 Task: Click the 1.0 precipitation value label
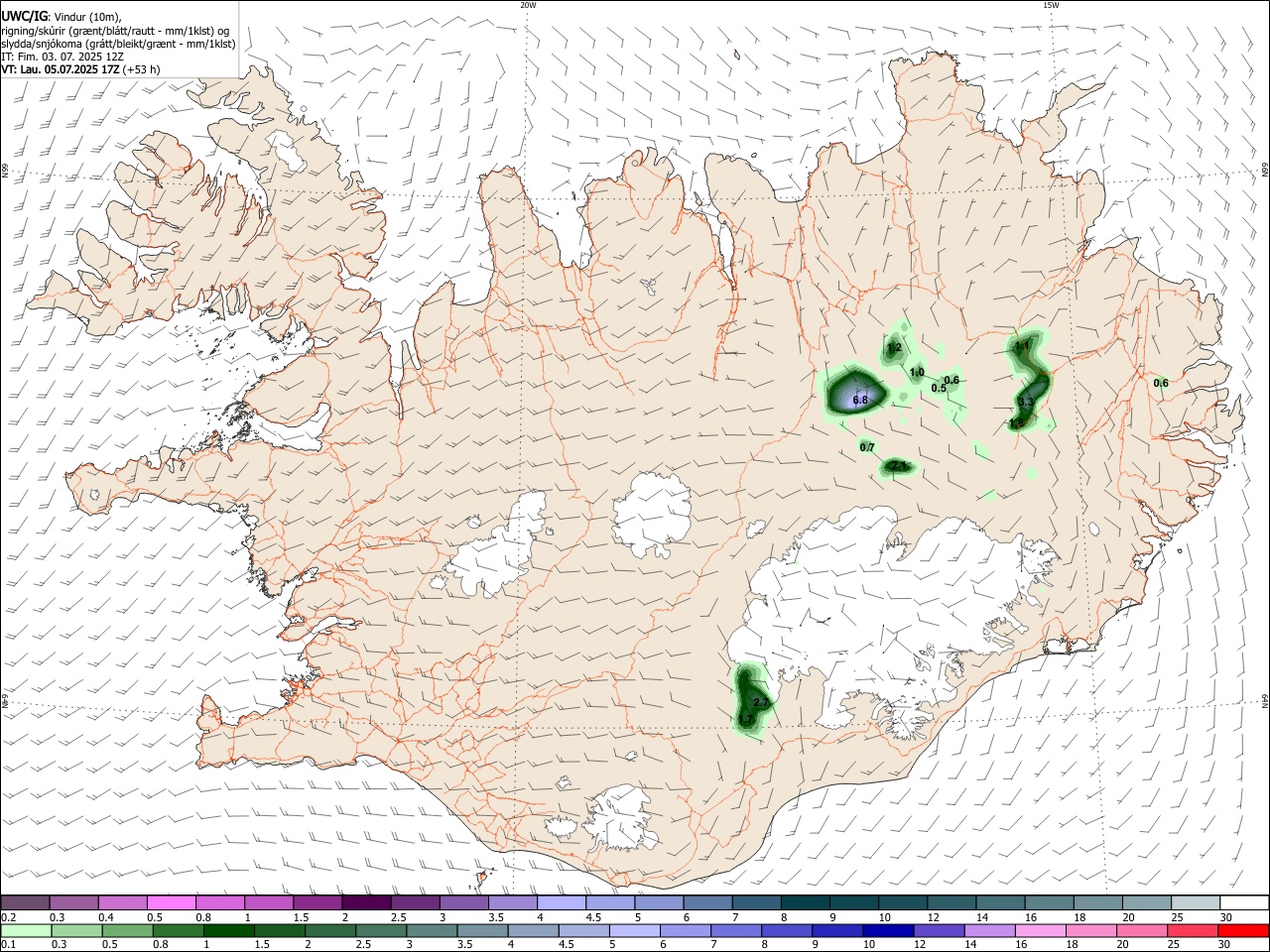point(917,373)
